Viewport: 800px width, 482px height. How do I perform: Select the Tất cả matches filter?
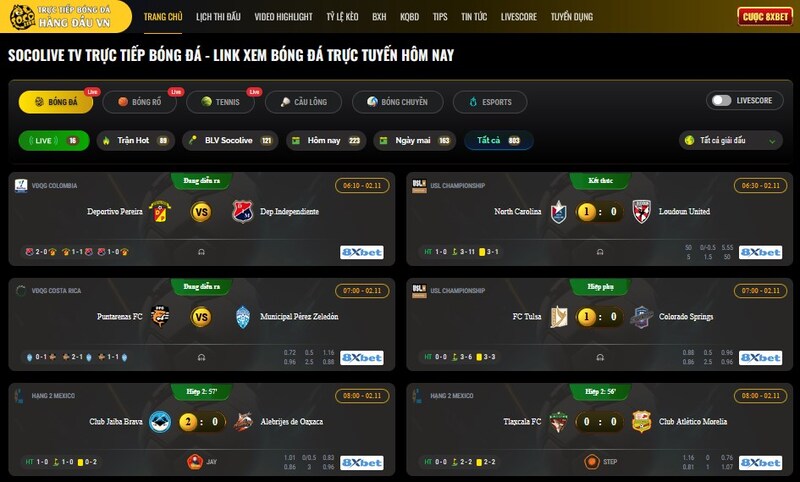(x=498, y=140)
